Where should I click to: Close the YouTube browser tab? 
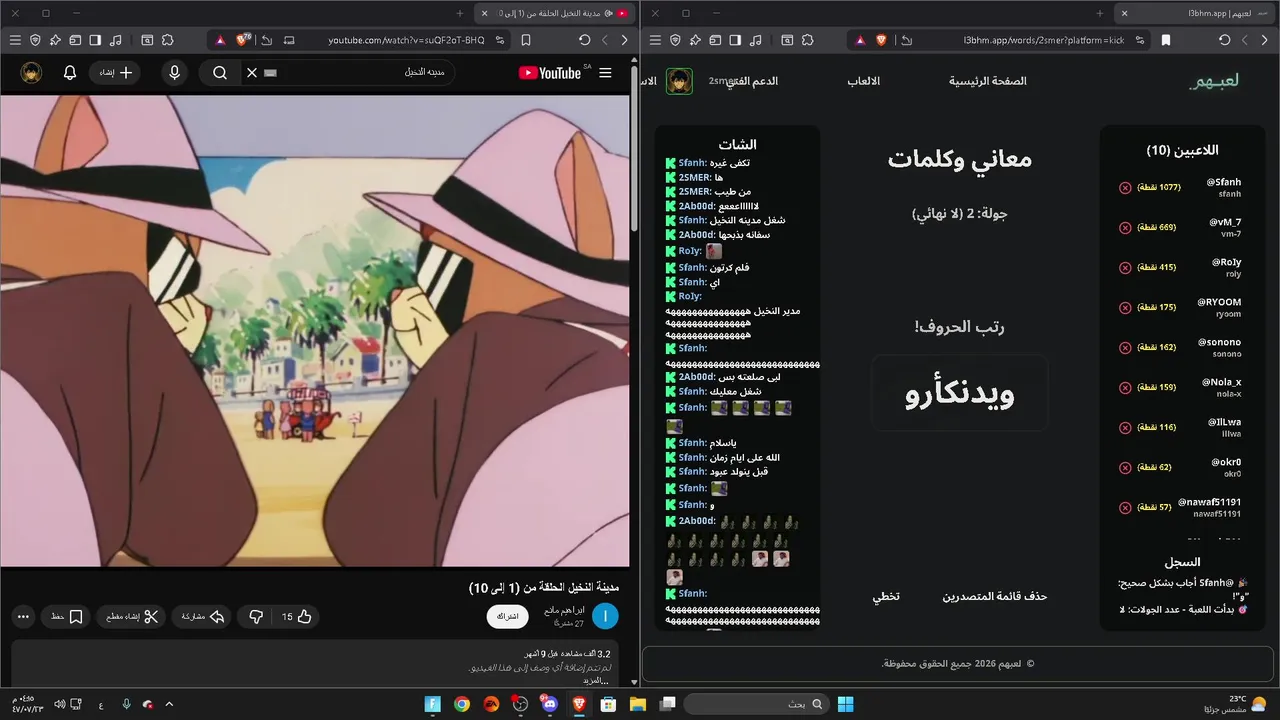coord(484,13)
